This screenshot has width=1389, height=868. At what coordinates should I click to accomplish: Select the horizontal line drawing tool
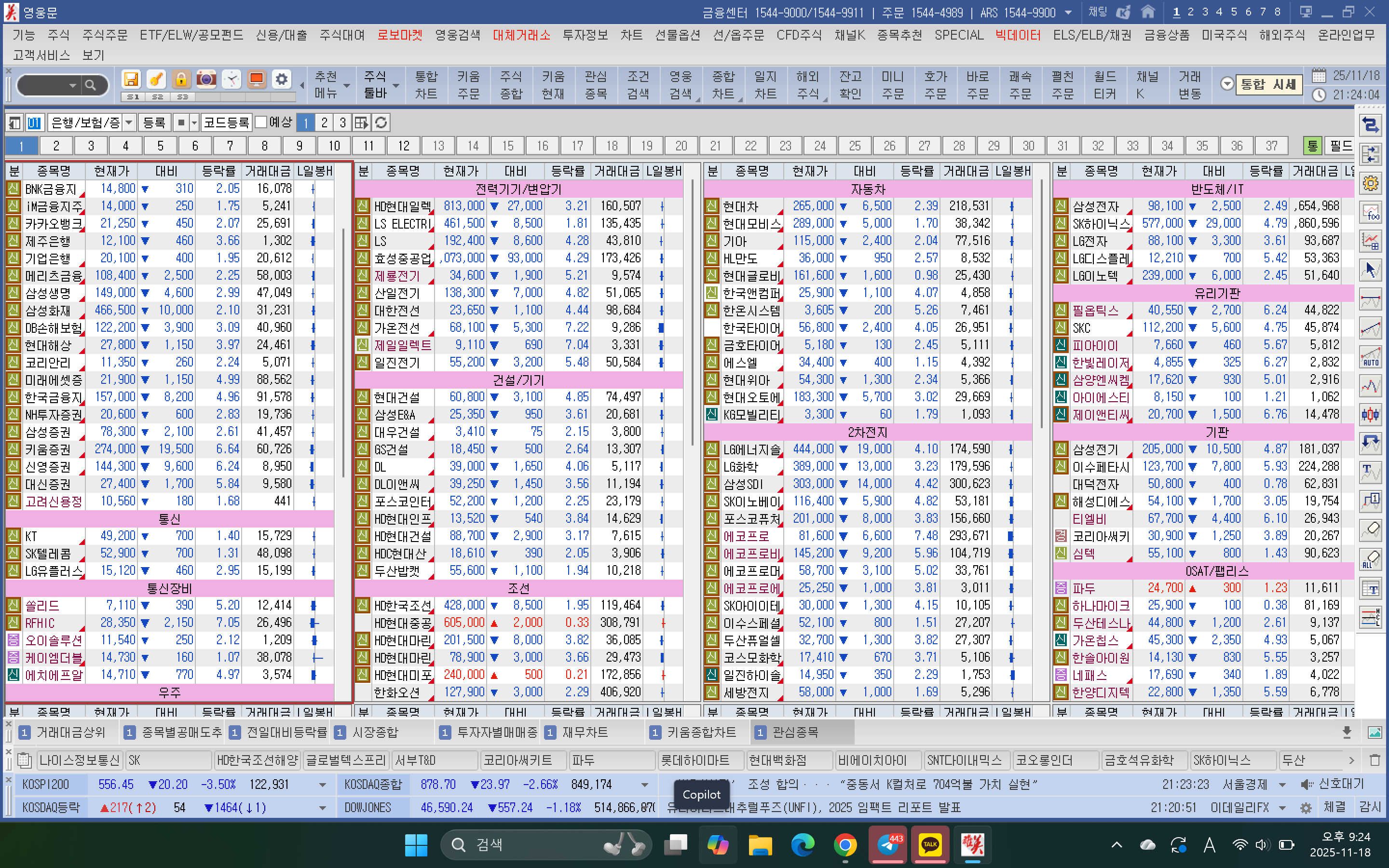1371,299
